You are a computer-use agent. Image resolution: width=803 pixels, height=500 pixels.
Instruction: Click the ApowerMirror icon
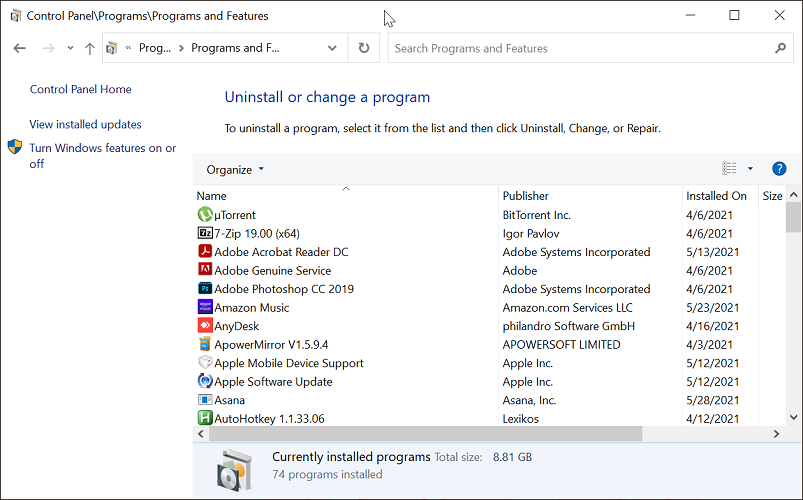[205, 344]
